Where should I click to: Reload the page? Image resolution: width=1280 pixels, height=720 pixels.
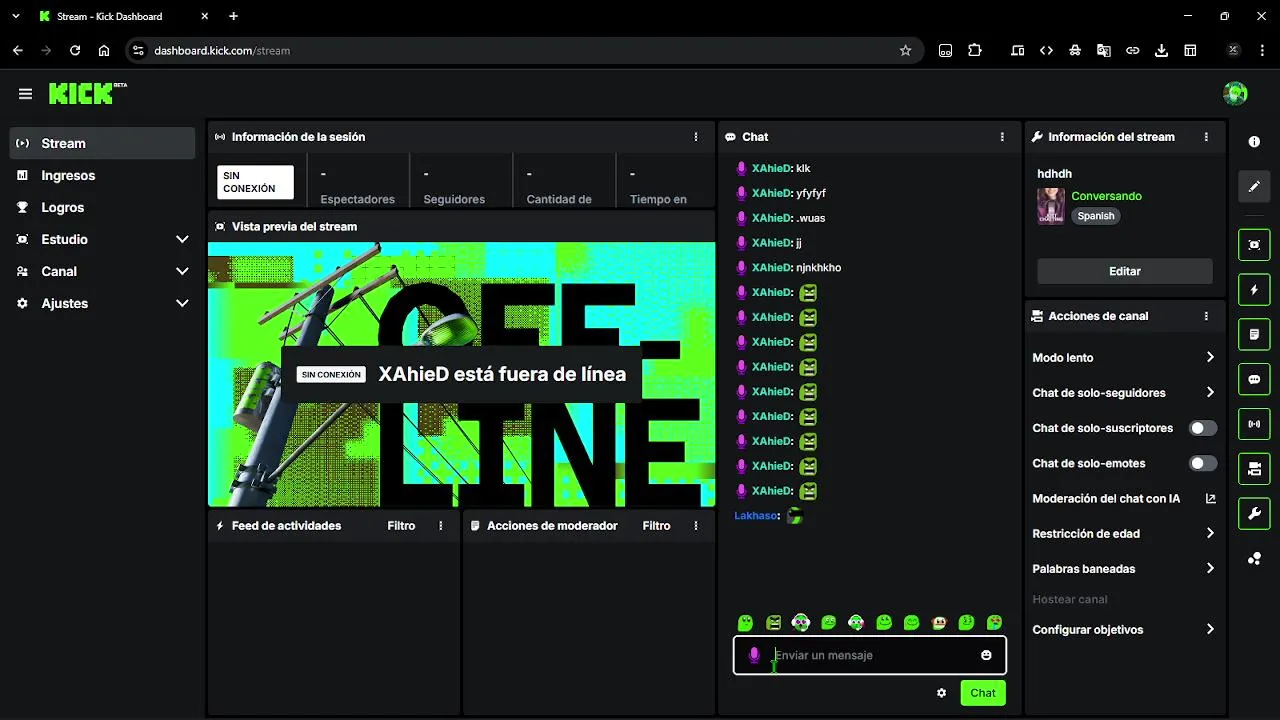click(75, 50)
